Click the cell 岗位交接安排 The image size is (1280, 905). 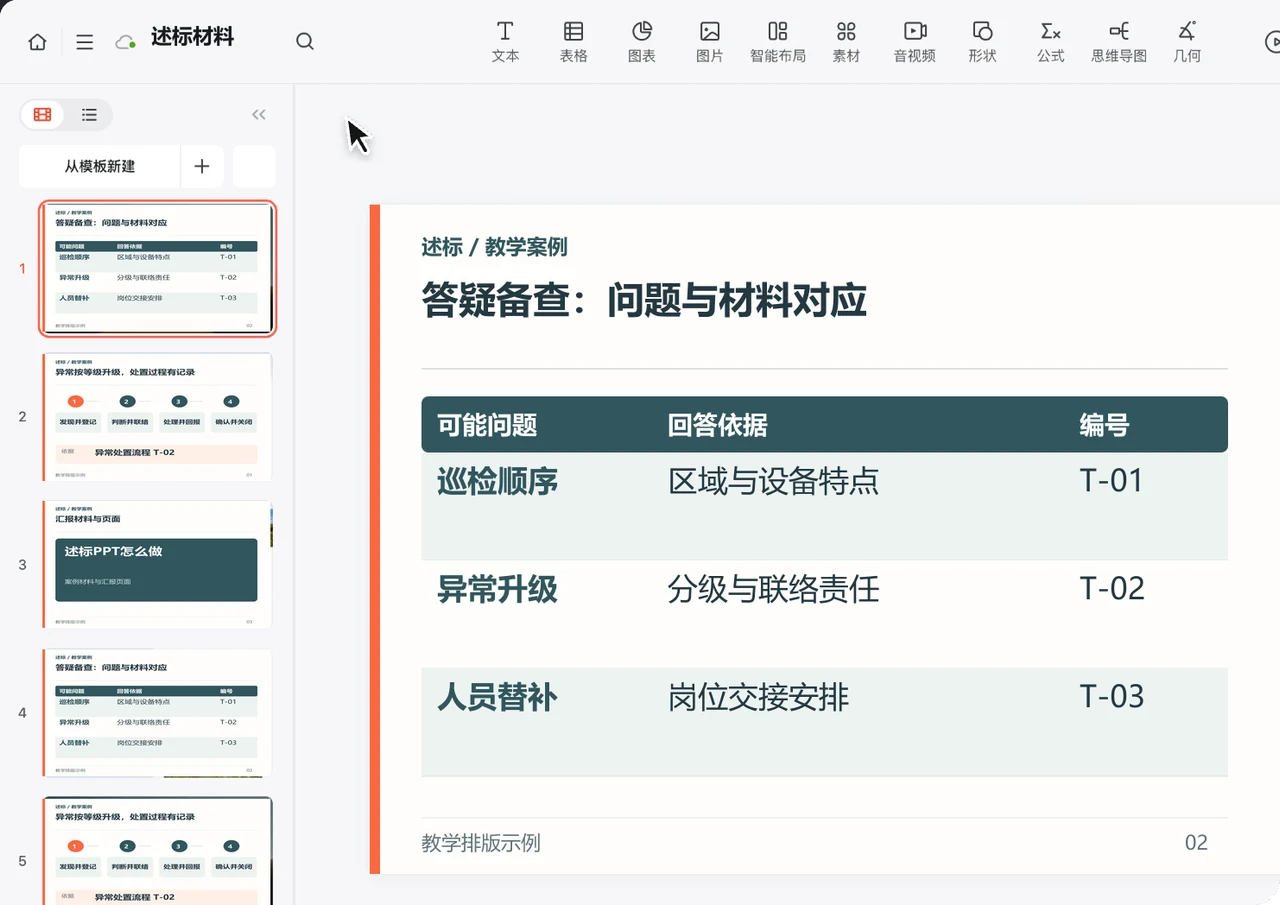(x=758, y=697)
